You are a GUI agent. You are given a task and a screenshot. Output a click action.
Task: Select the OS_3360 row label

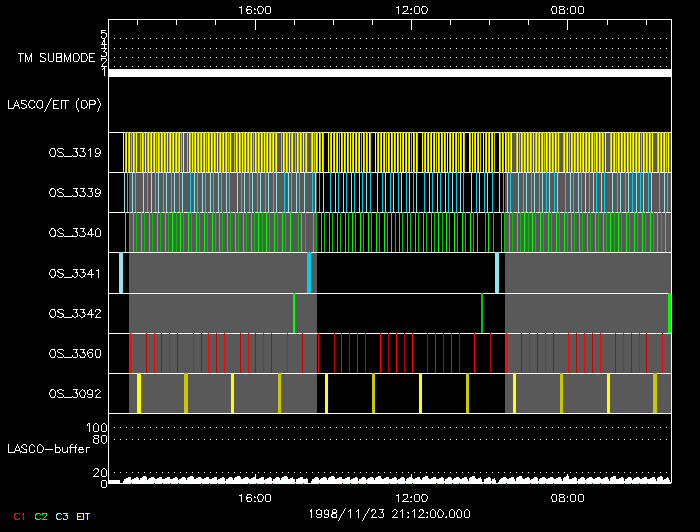tap(75, 353)
